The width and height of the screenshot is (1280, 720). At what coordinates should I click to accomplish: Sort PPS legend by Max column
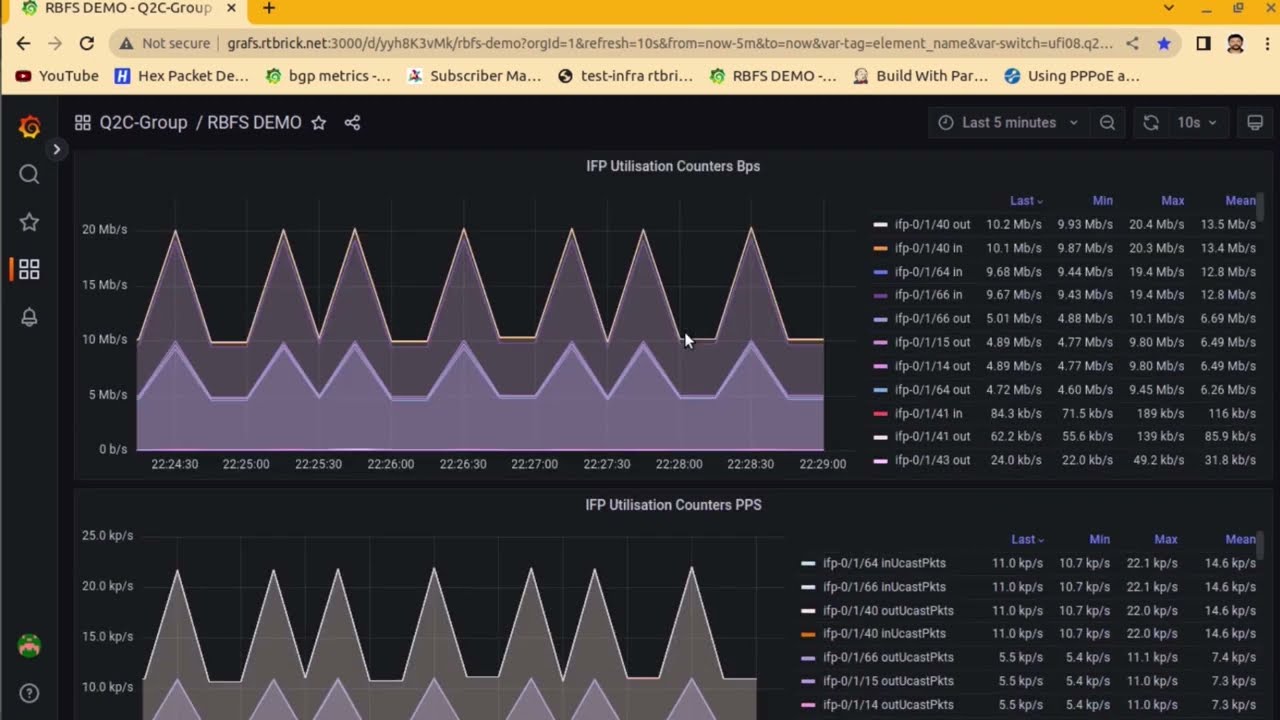tap(1166, 540)
